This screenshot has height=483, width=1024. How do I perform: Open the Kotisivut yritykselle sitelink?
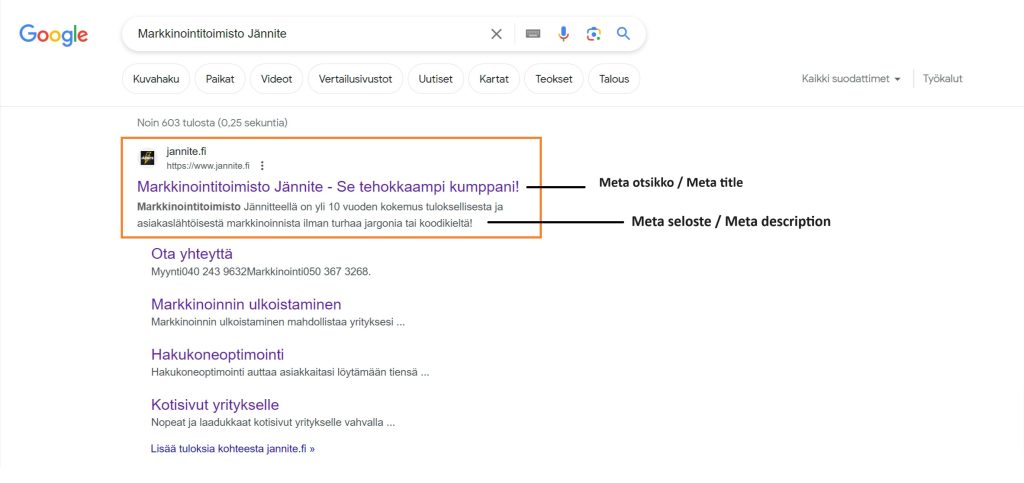pos(215,405)
